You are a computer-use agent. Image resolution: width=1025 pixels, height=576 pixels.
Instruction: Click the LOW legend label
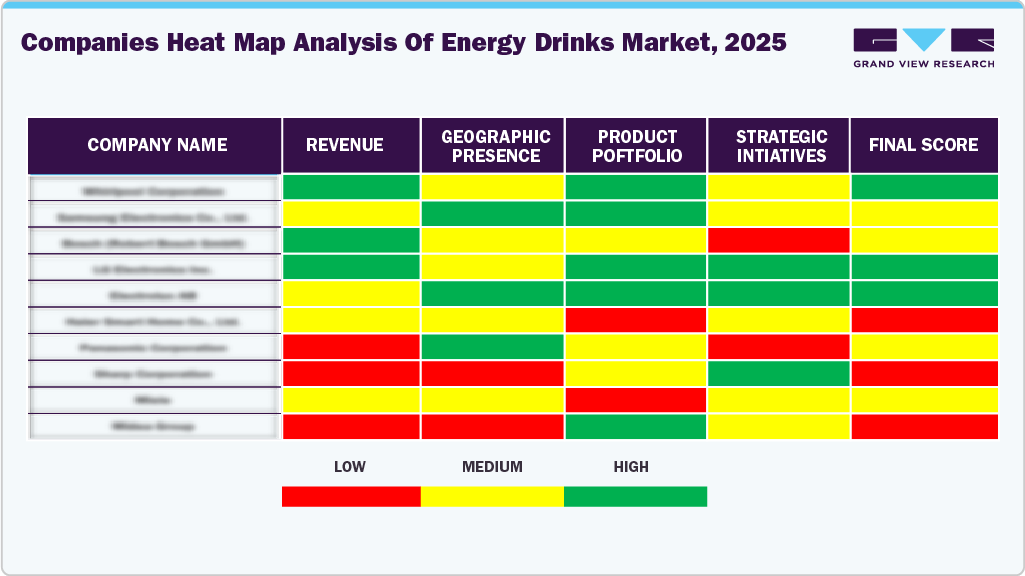pos(350,467)
